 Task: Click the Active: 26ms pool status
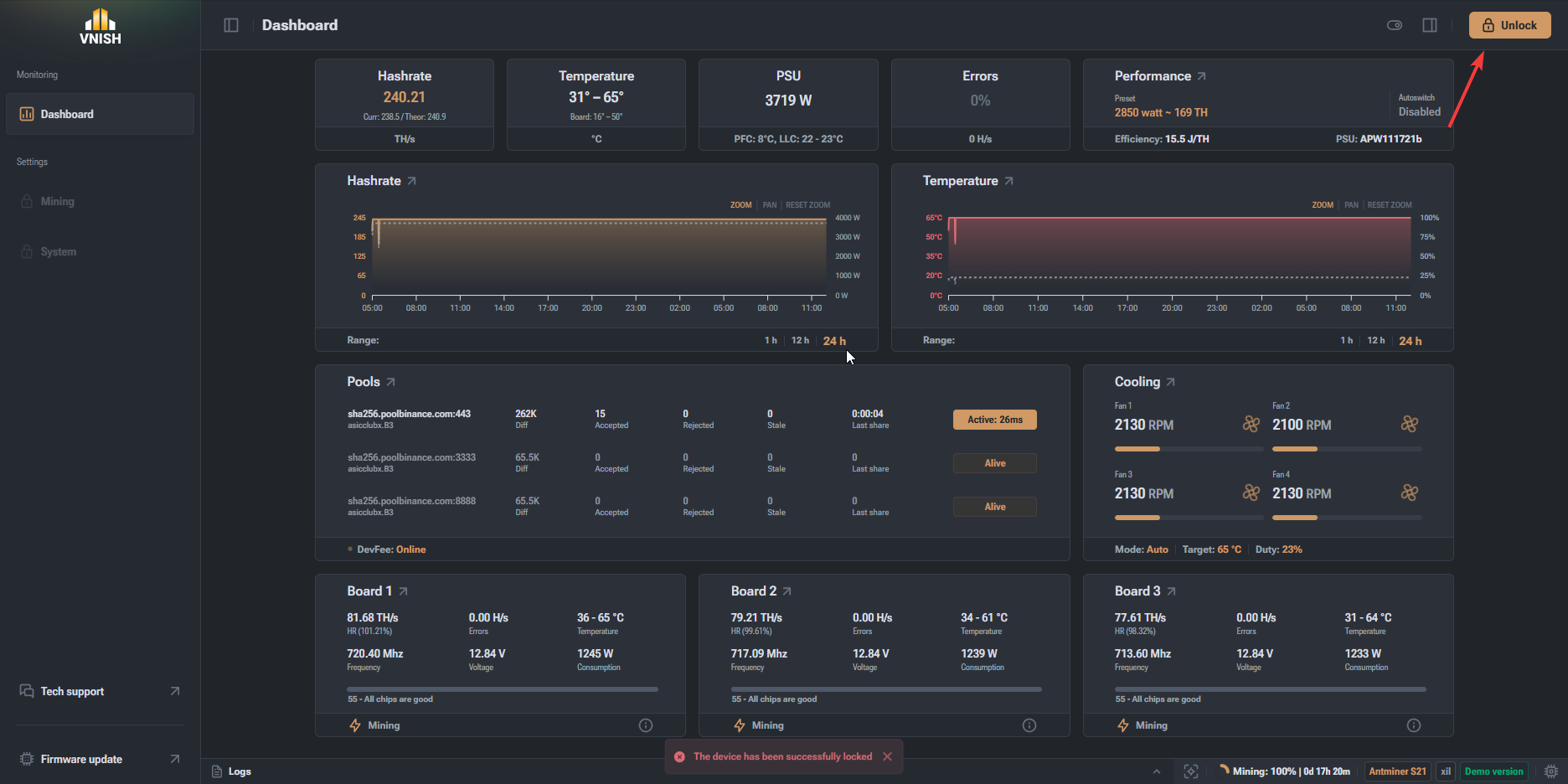tap(995, 420)
